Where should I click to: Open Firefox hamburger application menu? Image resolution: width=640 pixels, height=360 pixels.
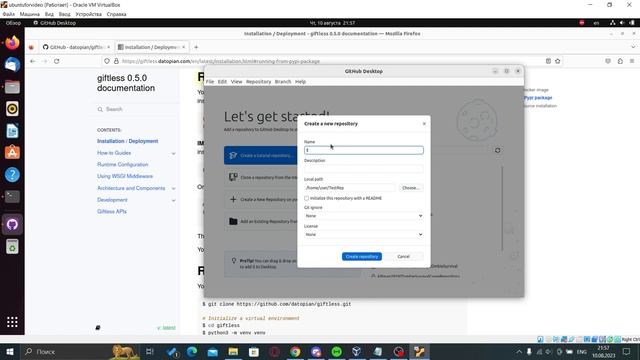tap(632, 61)
